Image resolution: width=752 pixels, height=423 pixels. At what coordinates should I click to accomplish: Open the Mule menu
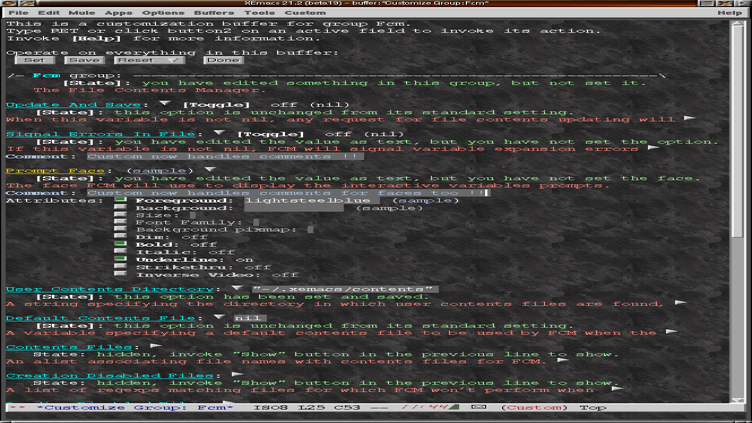(82, 12)
